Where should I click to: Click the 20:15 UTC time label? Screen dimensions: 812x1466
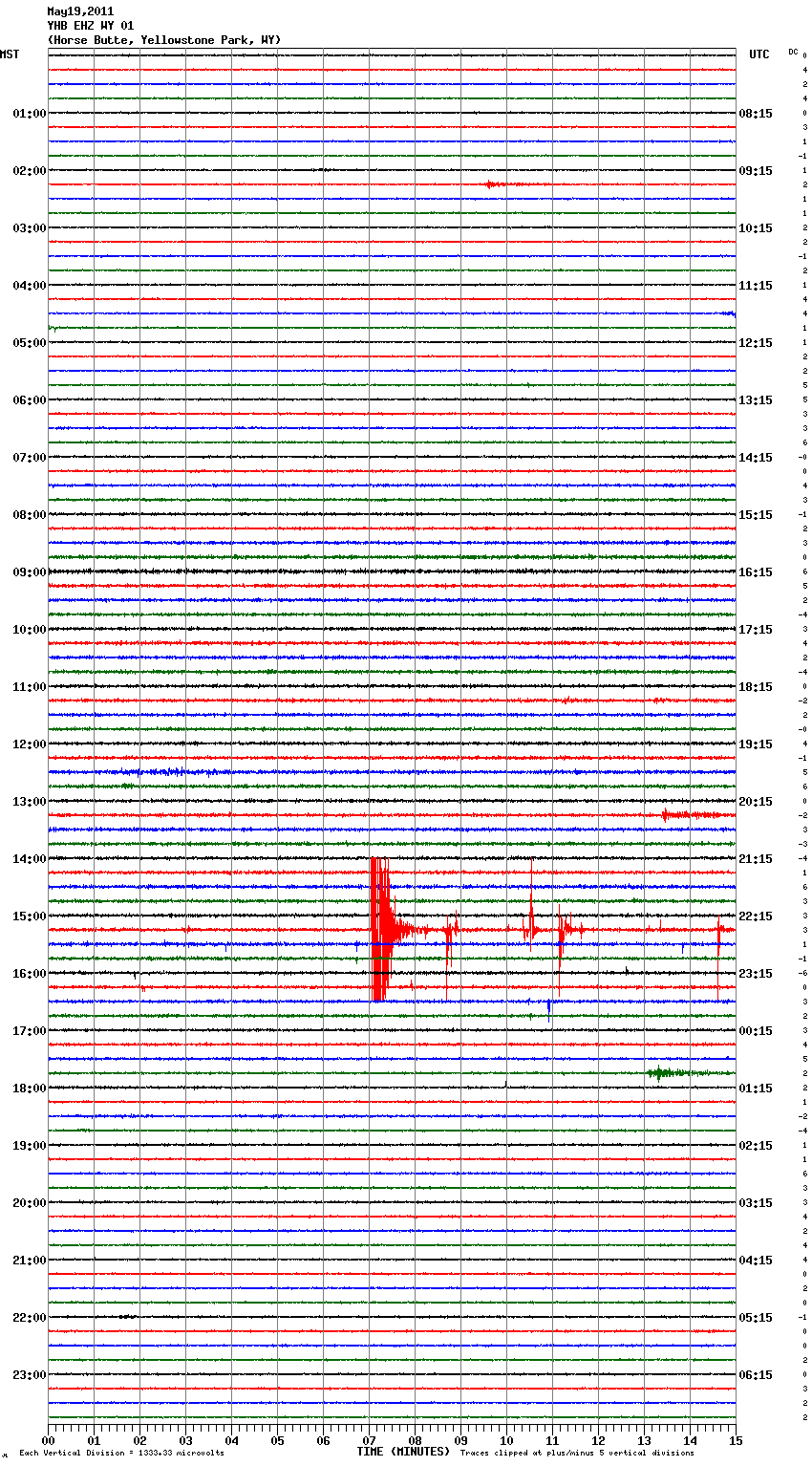point(756,802)
